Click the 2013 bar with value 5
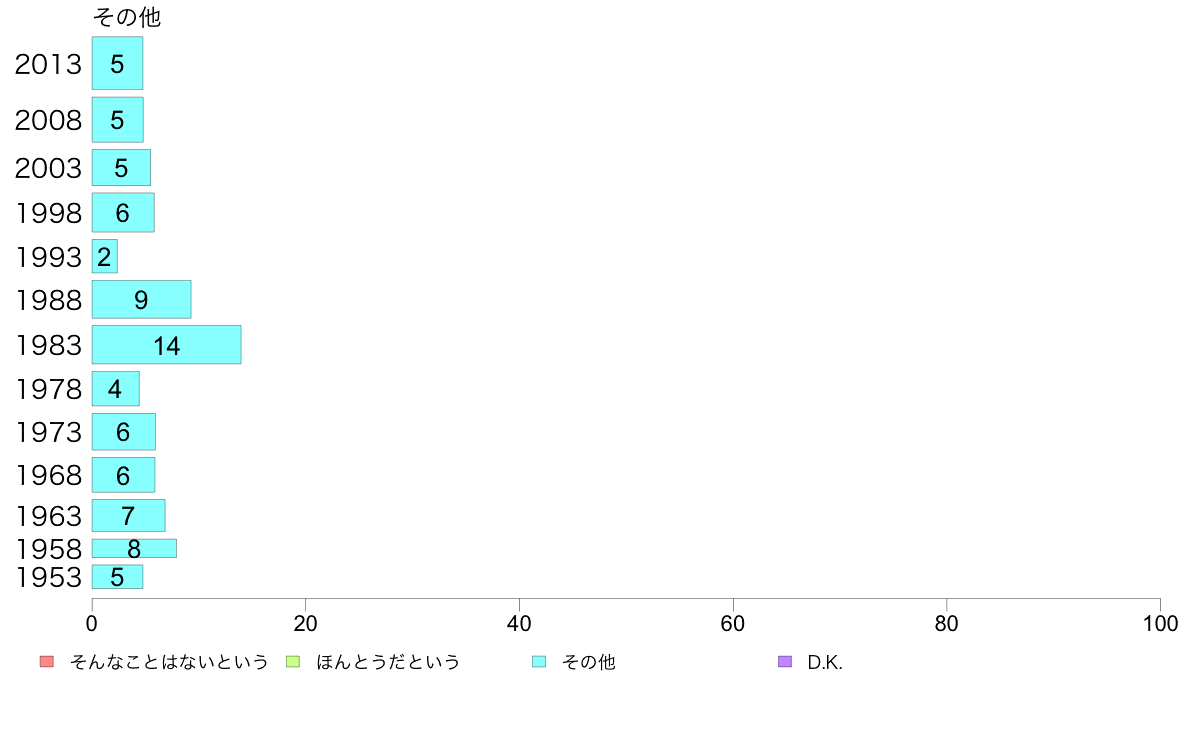 pyautogui.click(x=117, y=63)
